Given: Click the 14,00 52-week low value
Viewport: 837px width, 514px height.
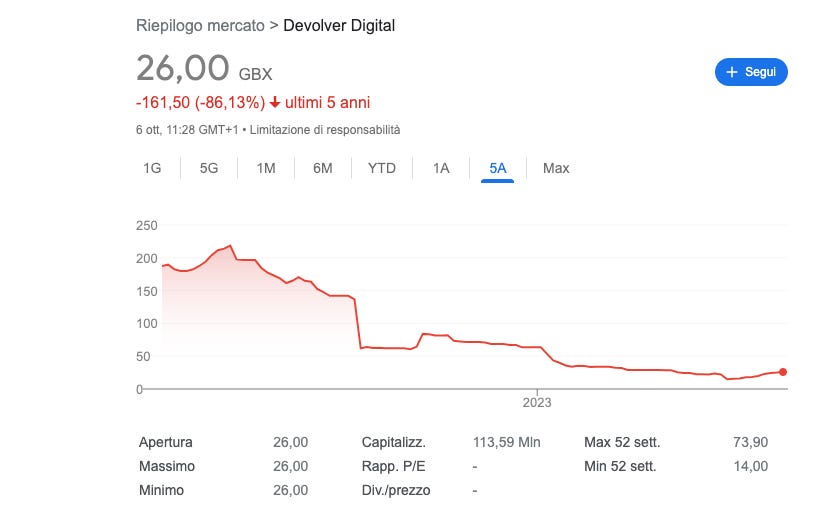Looking at the screenshot, I should click(x=750, y=466).
